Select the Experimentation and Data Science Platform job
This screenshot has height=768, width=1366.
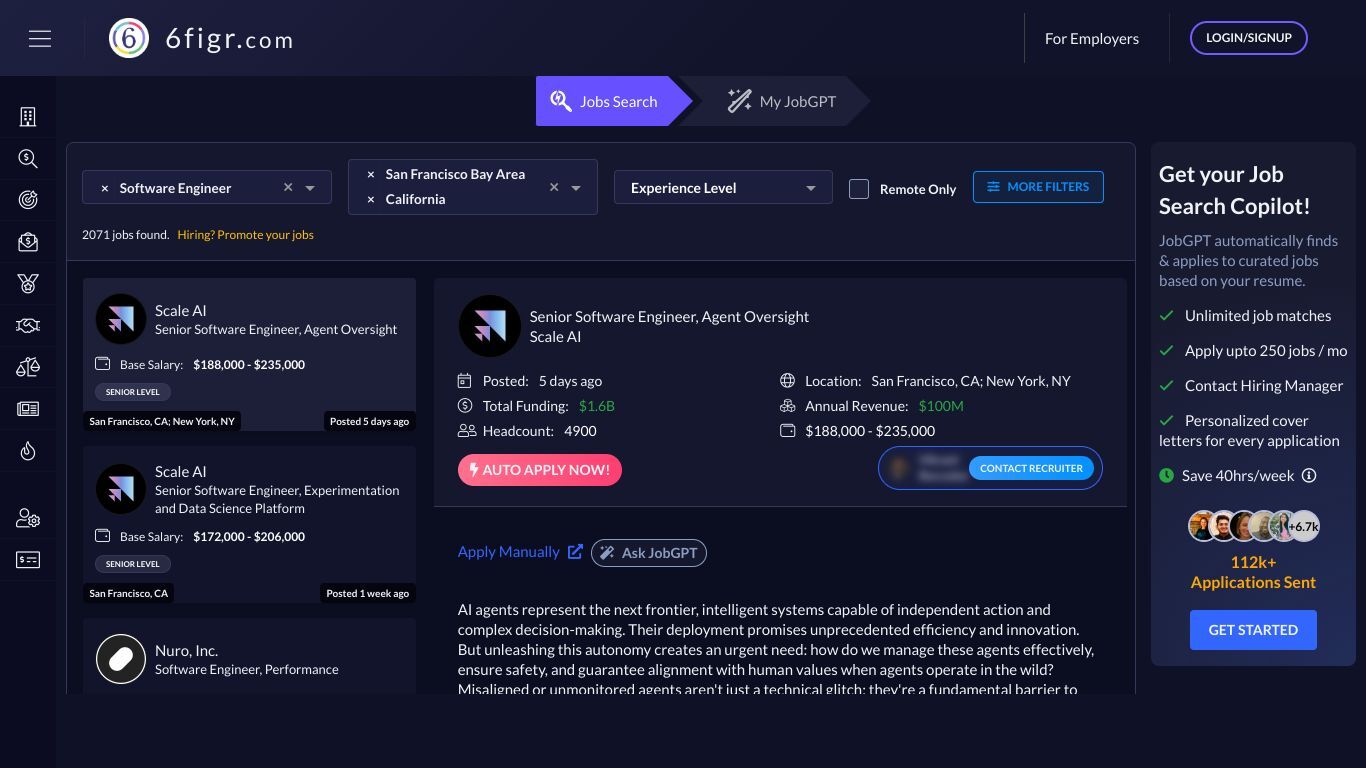249,525
